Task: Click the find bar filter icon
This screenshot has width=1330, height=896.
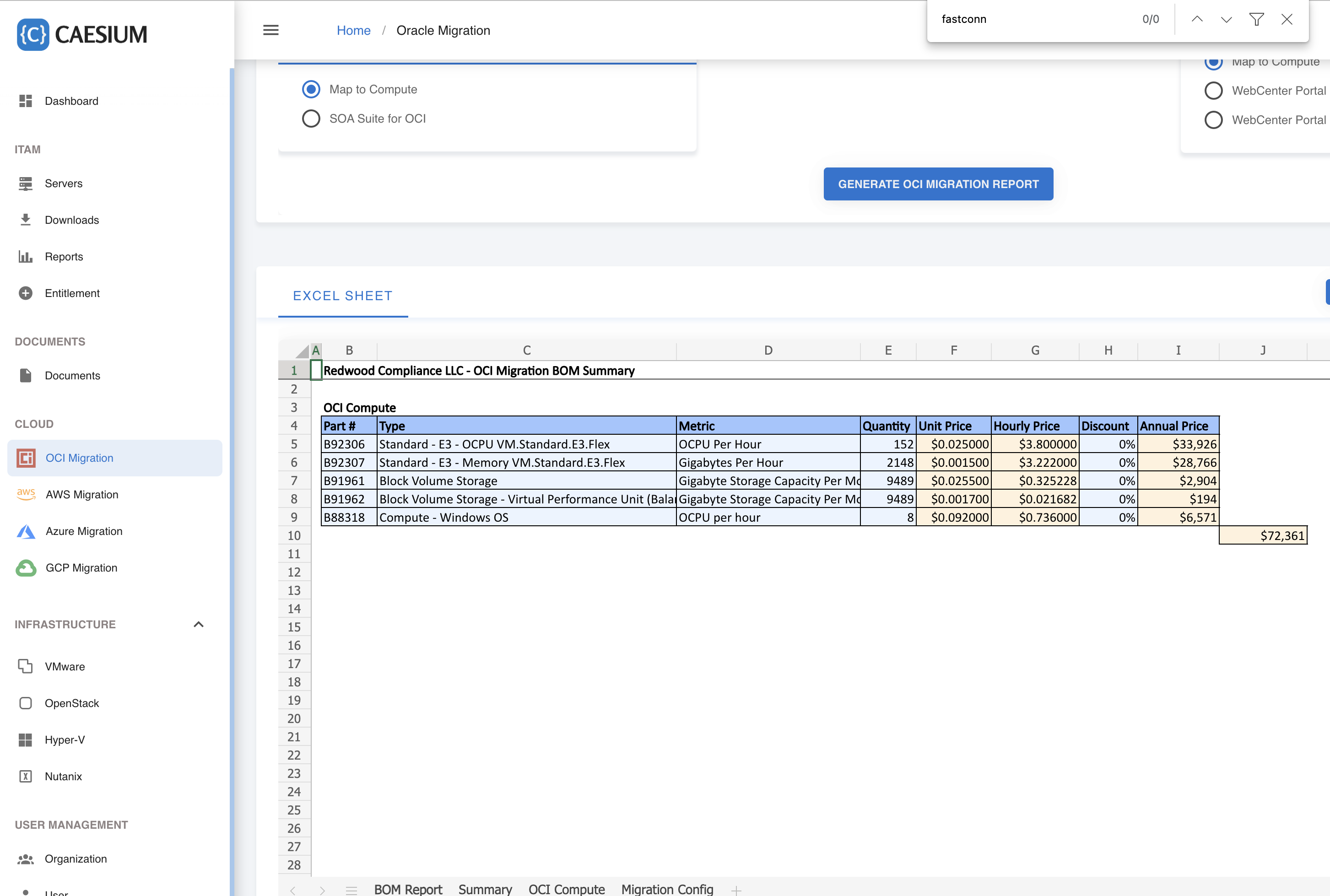Action: tap(1256, 19)
